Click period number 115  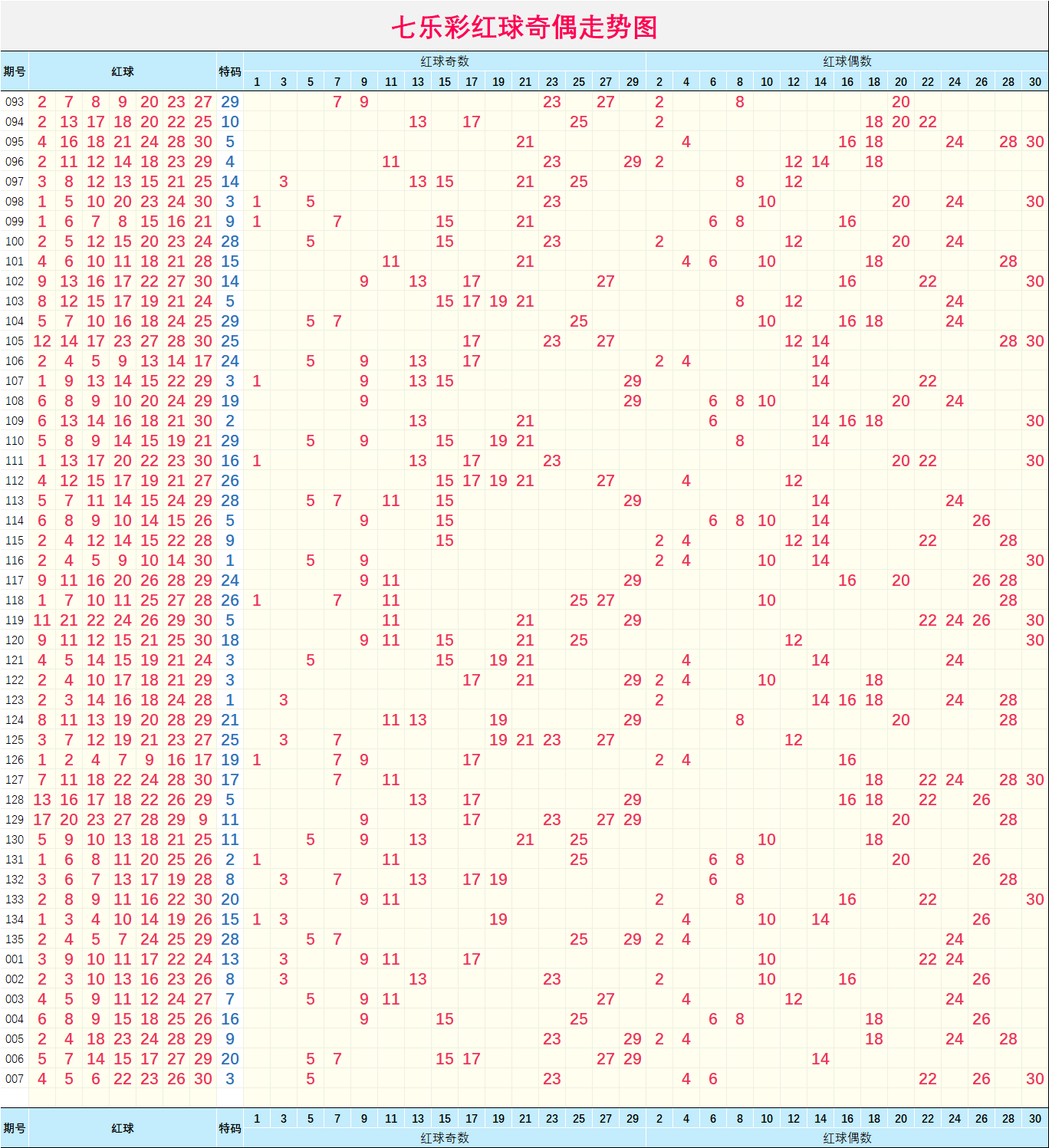pos(15,541)
